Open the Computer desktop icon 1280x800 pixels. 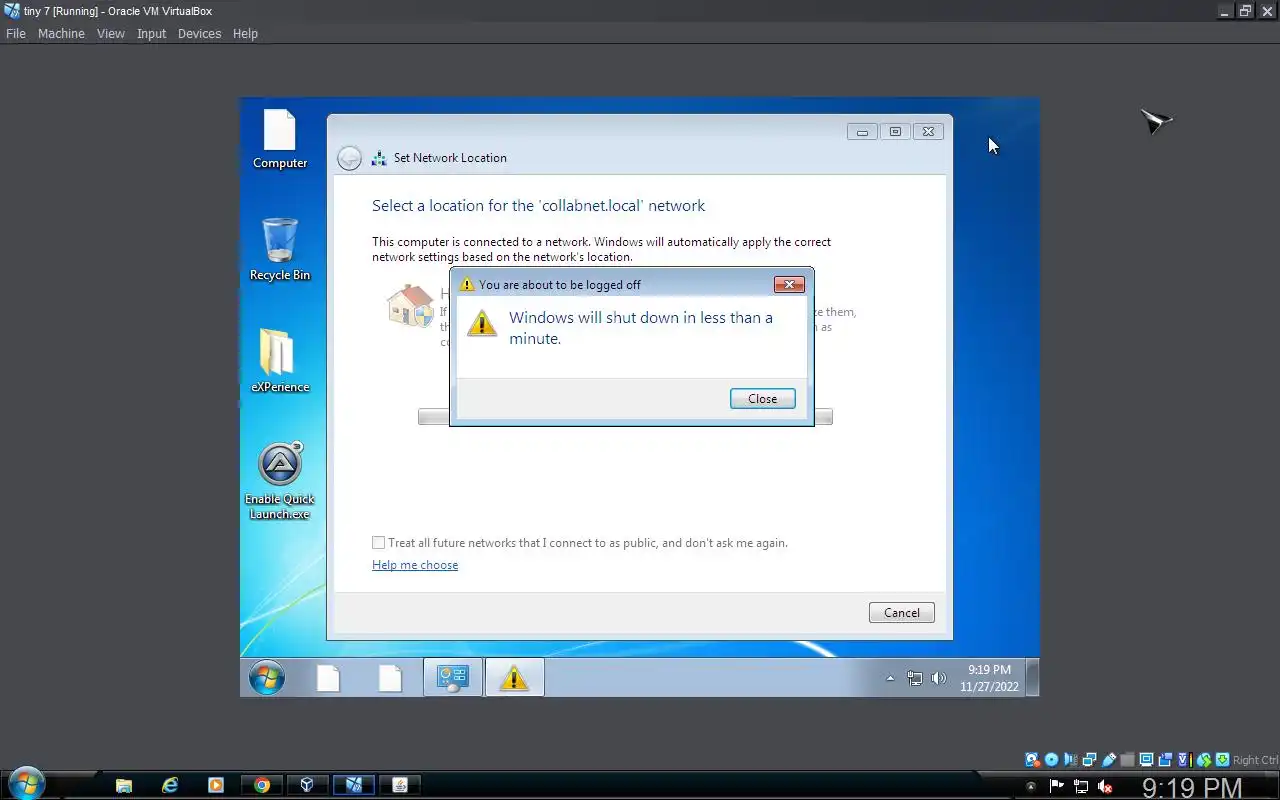coord(280,139)
